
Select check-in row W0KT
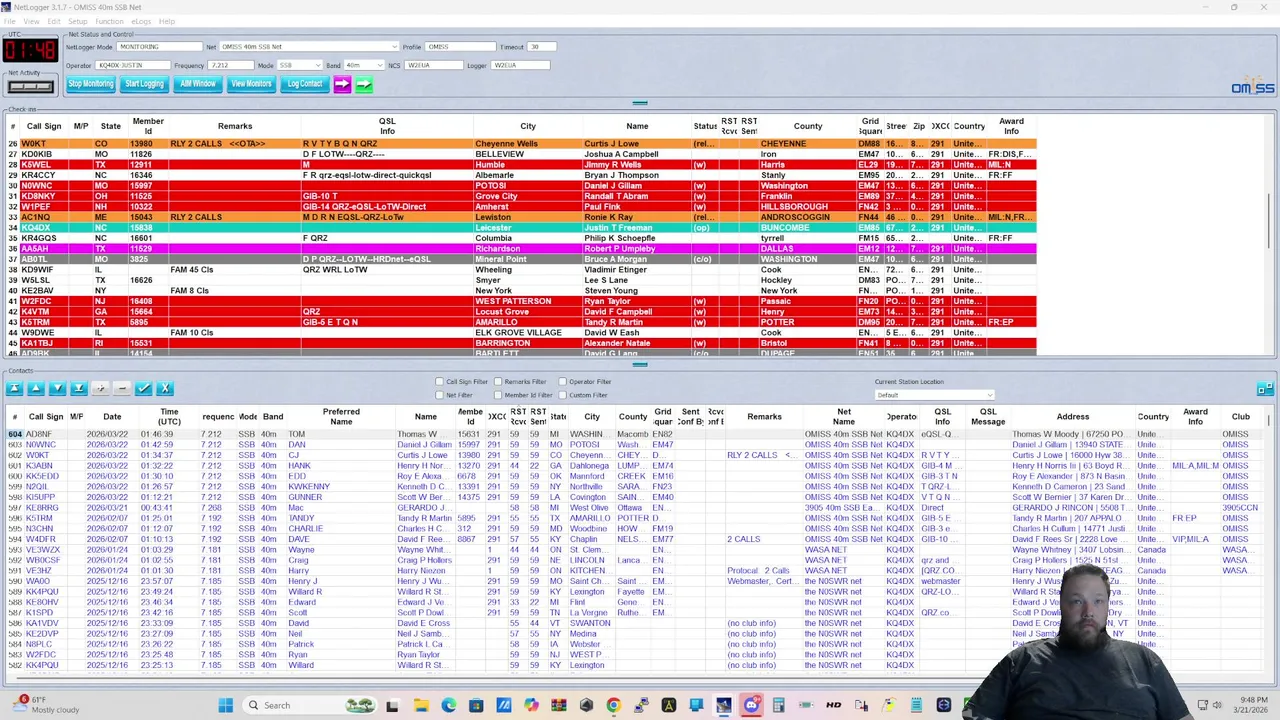(x=520, y=144)
